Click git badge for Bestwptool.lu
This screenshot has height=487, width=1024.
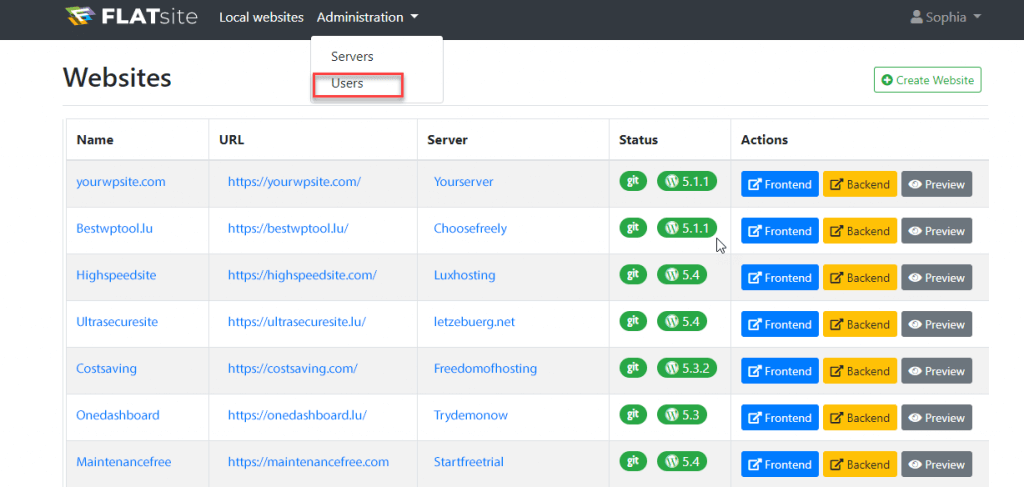point(633,228)
